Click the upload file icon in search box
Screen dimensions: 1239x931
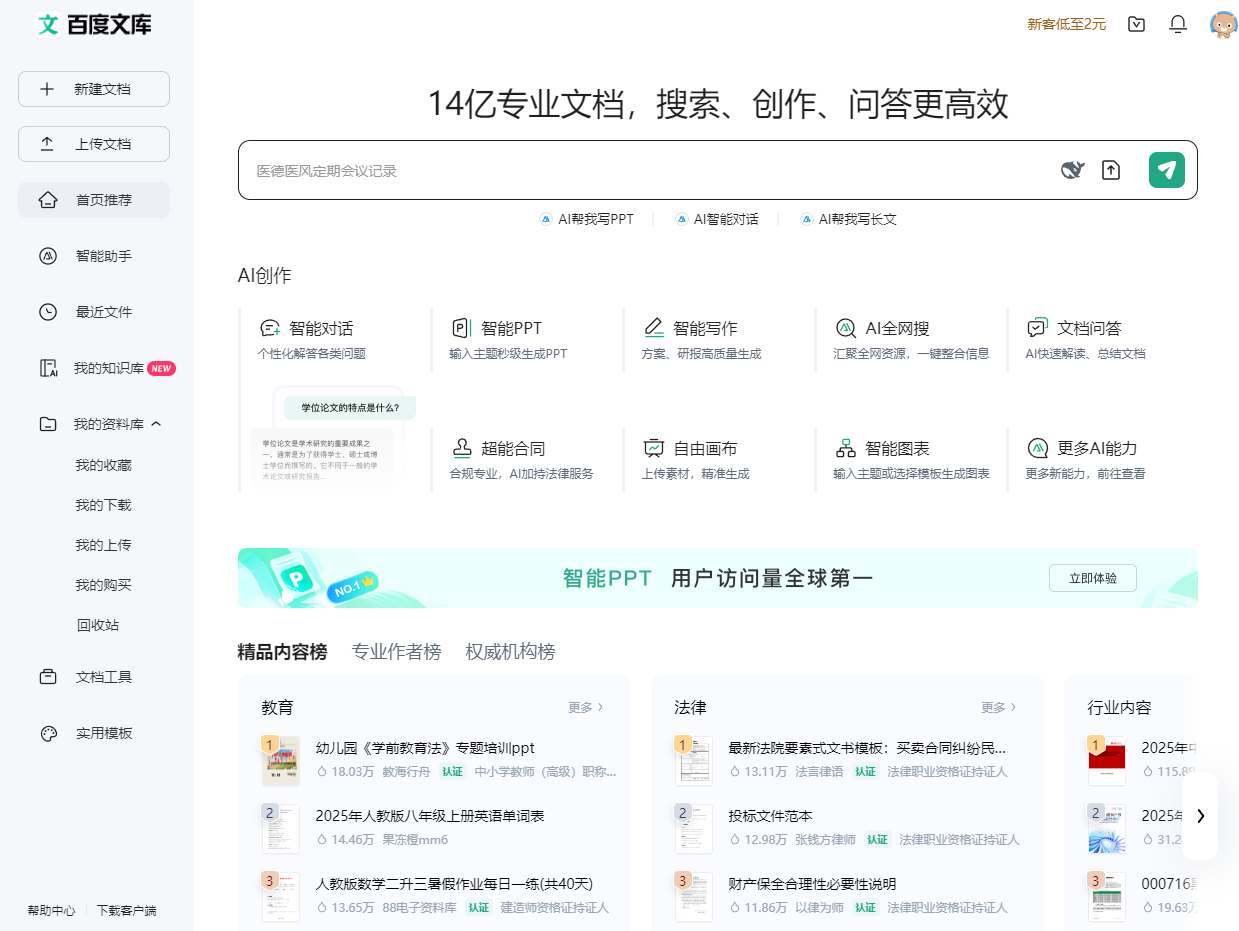point(1111,170)
